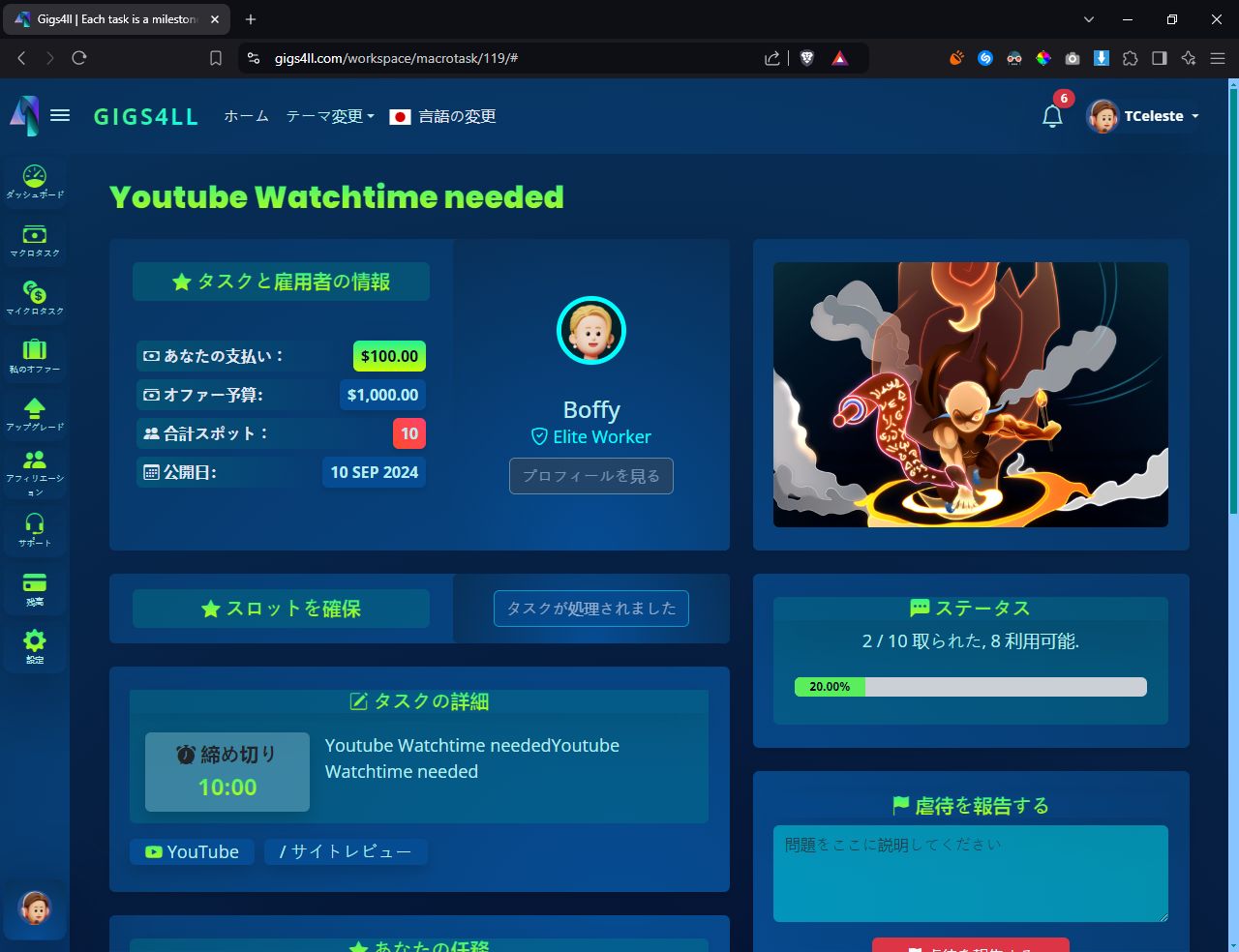This screenshot has width=1239, height=952.
Task: Open the ダッシュボード dashboard sidebar icon
Action: tap(35, 181)
